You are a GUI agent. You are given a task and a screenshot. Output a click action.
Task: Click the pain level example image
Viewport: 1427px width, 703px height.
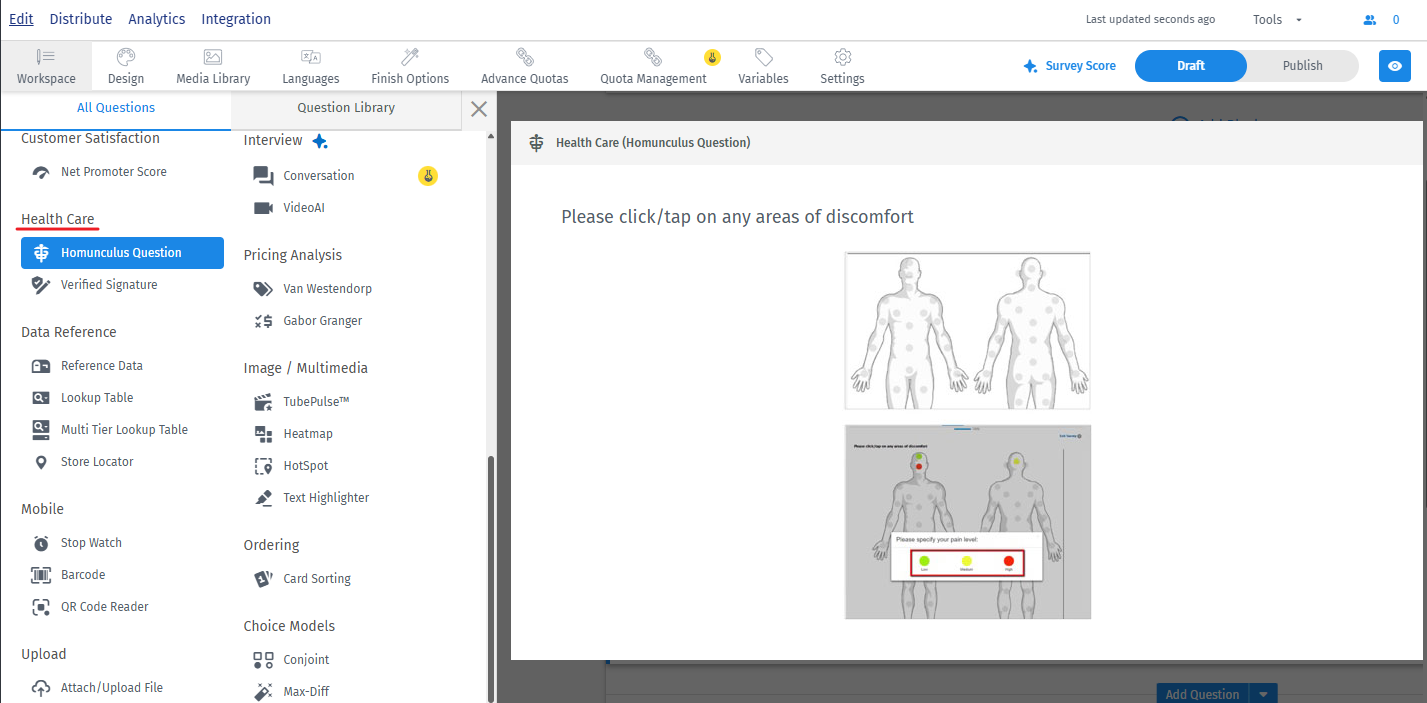967,522
